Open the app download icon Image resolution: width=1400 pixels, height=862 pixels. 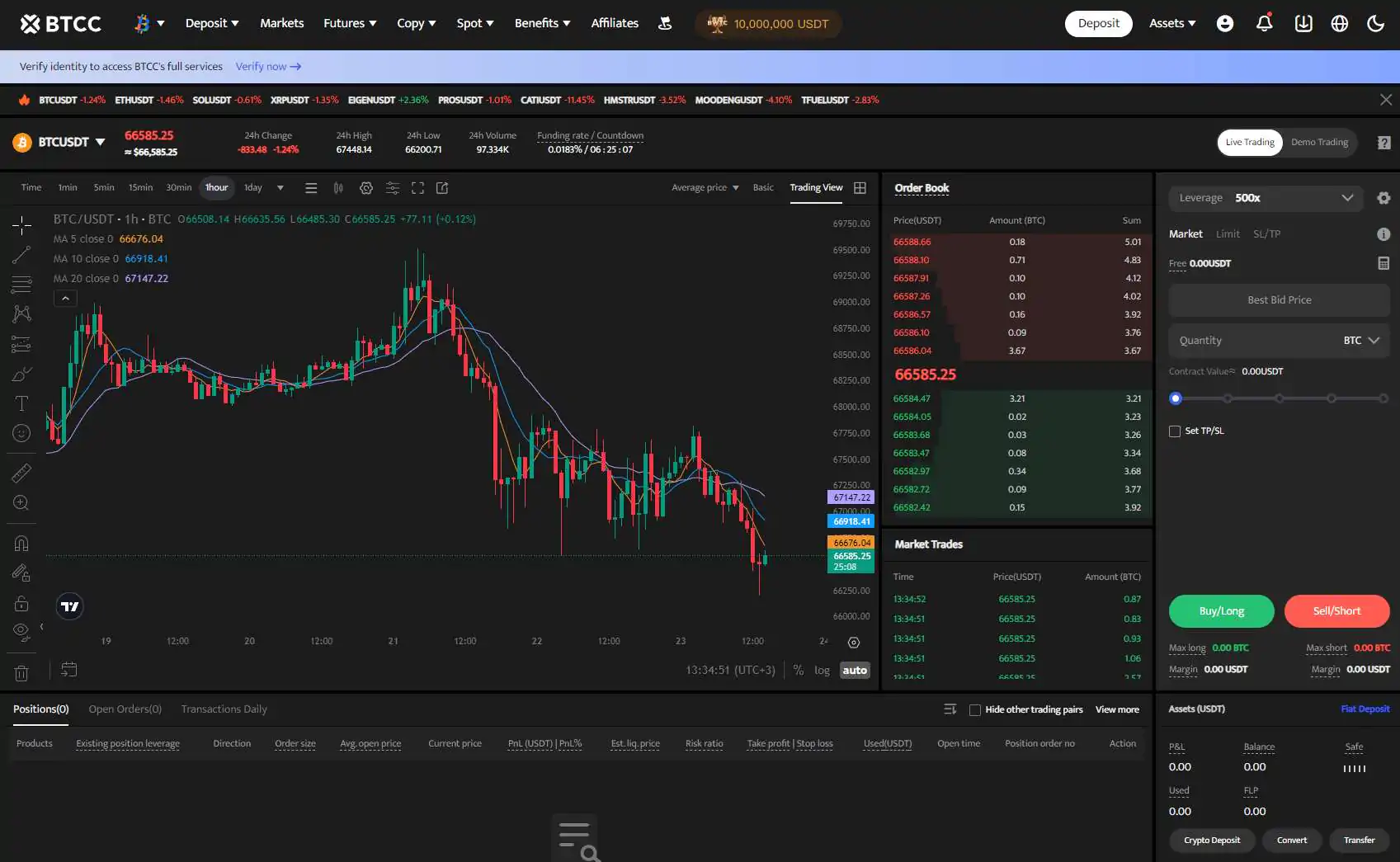[1303, 23]
